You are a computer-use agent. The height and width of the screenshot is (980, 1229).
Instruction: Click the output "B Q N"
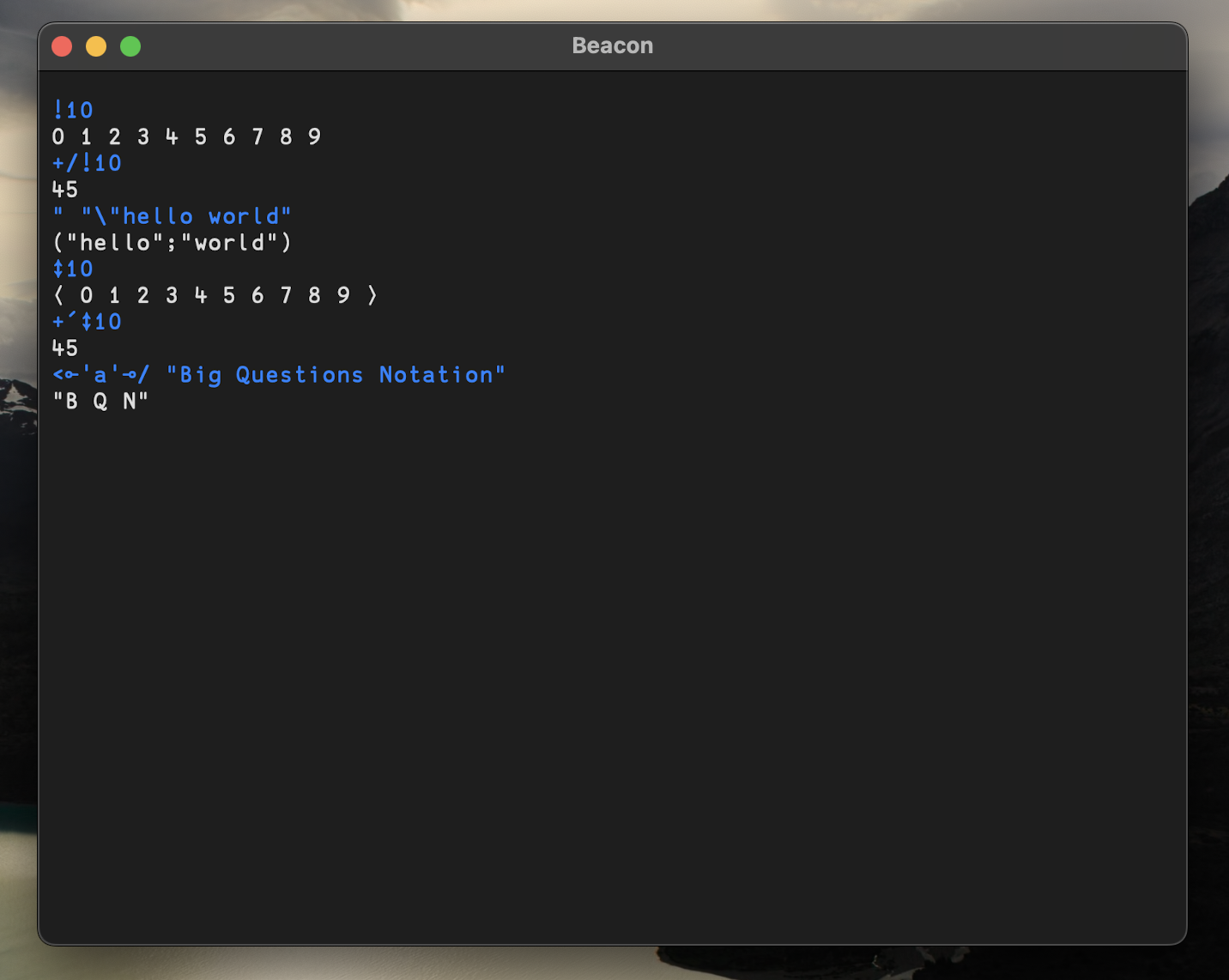pos(100,401)
